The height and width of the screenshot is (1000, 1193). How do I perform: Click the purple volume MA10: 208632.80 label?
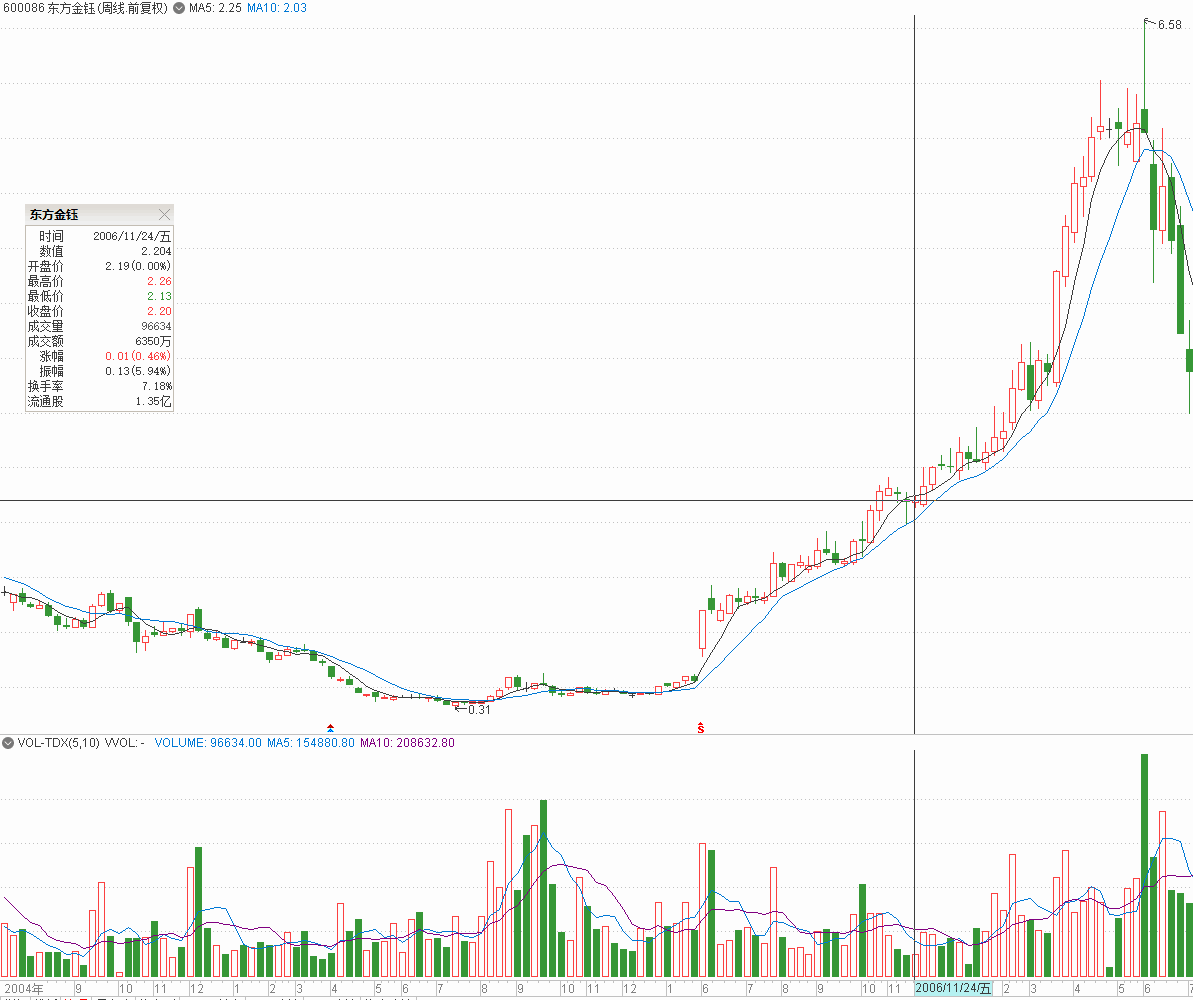[407, 743]
